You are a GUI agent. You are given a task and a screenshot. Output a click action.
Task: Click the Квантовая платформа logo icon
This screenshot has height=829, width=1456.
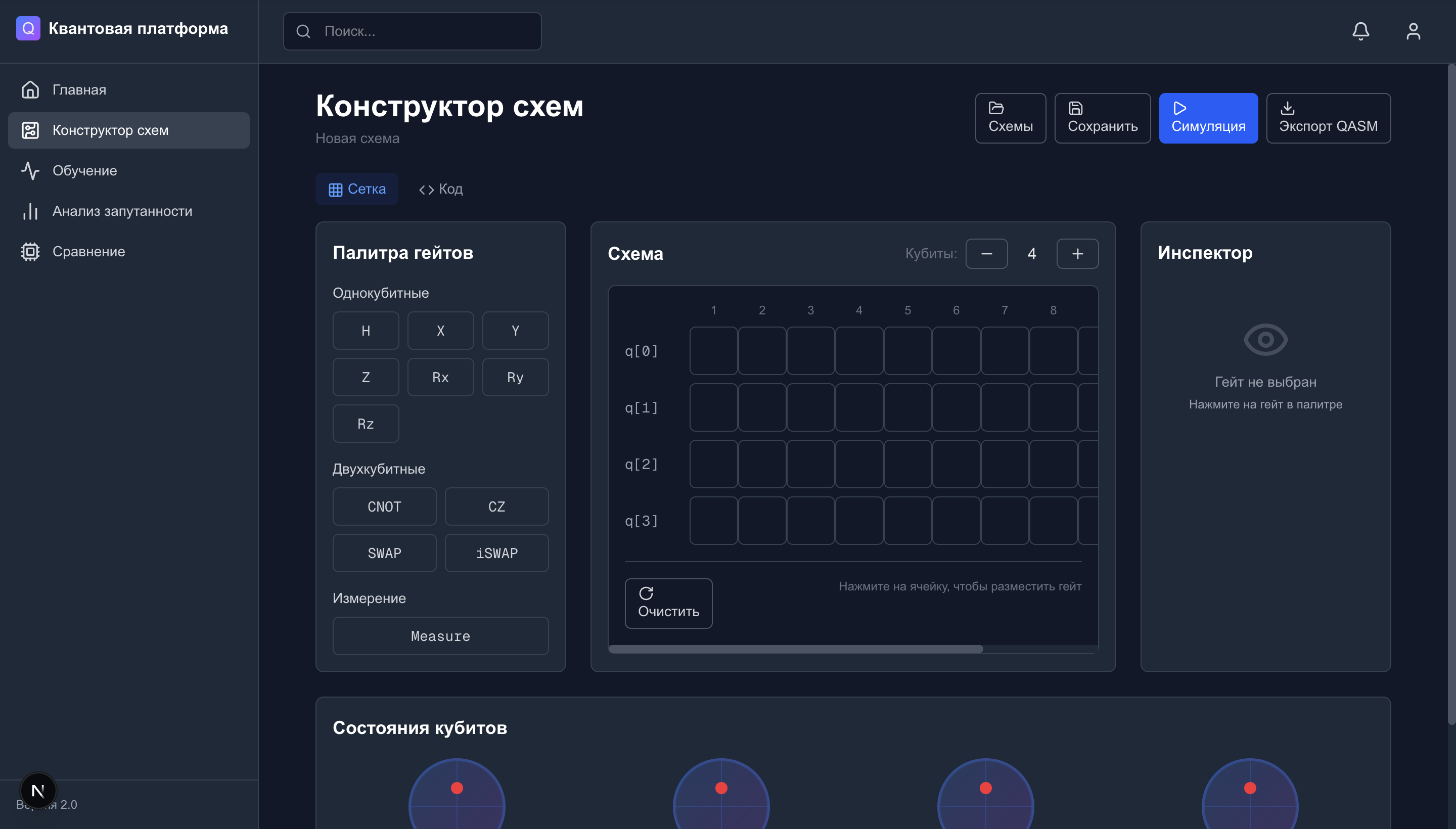pyautogui.click(x=28, y=28)
